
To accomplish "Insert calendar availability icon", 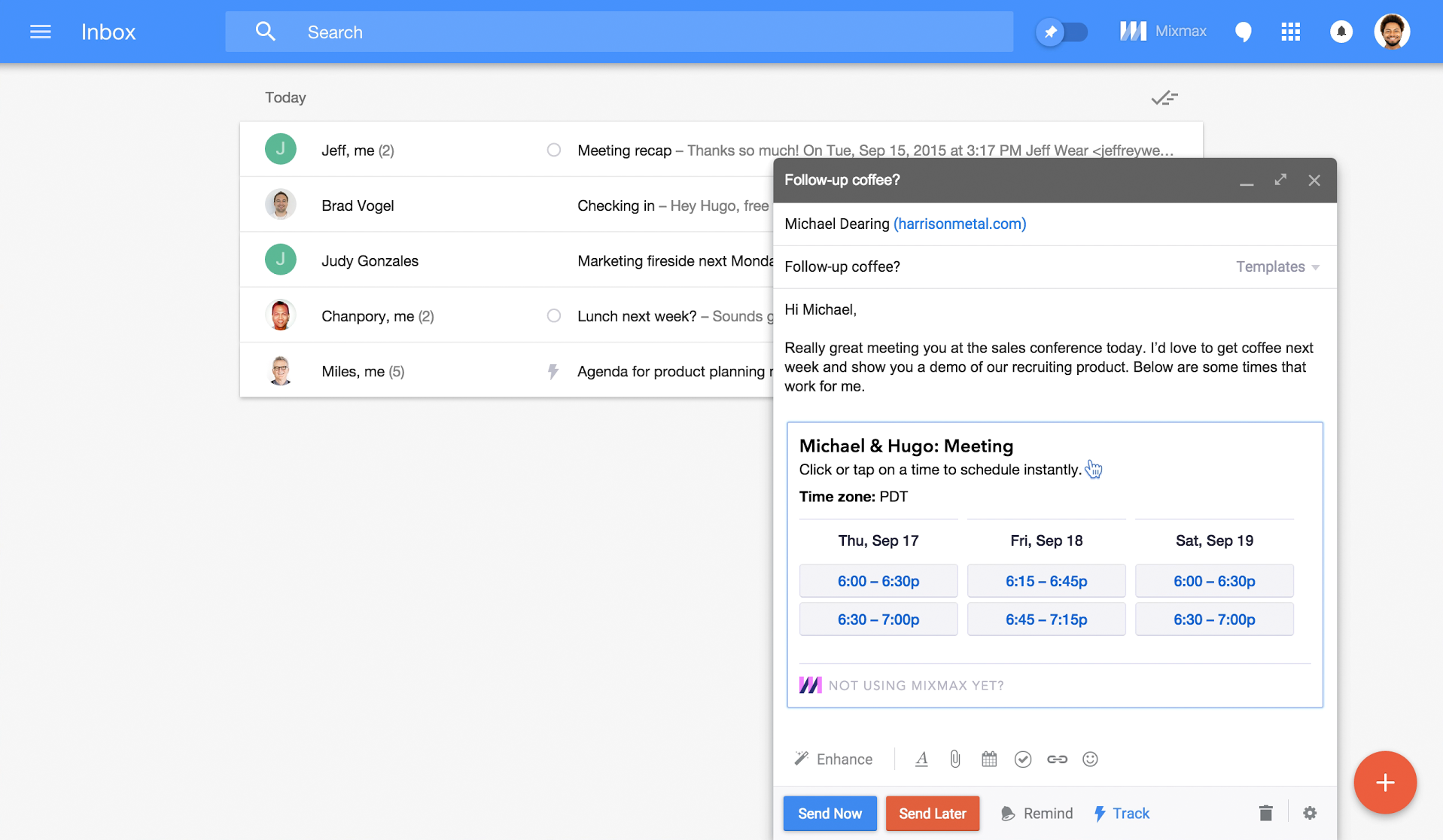I will coord(989,759).
